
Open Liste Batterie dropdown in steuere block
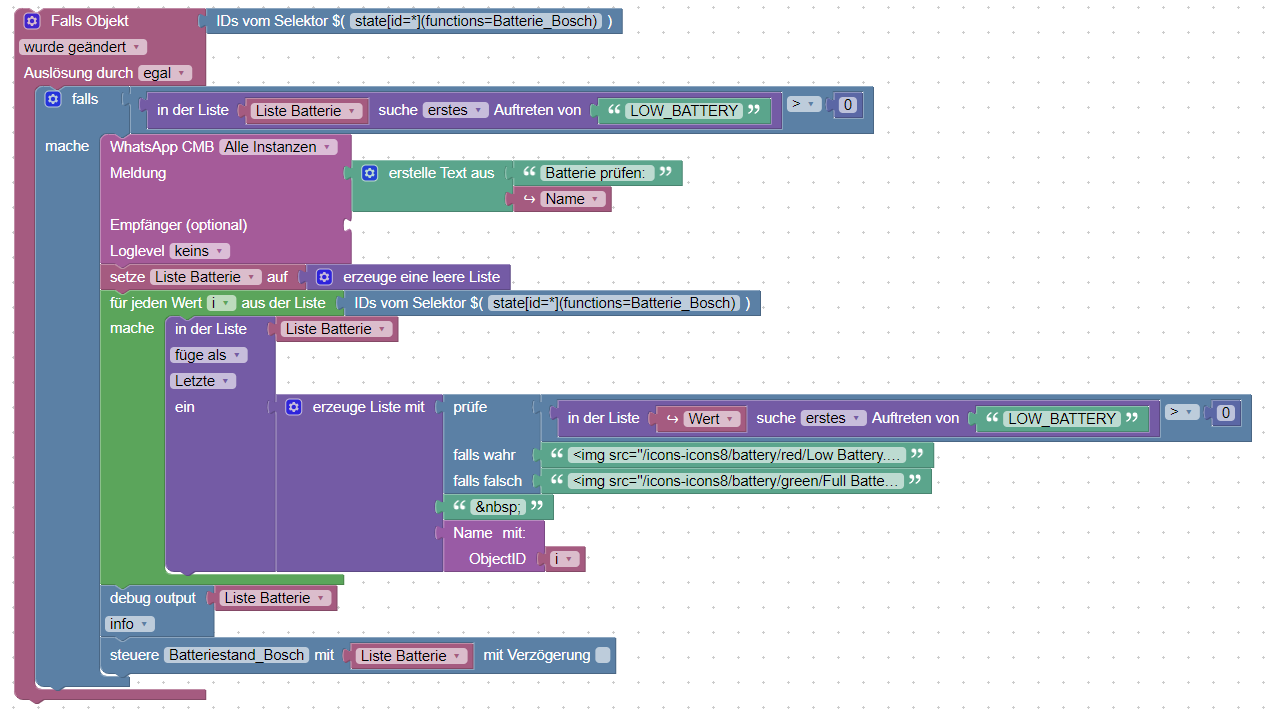pyautogui.click(x=412, y=656)
